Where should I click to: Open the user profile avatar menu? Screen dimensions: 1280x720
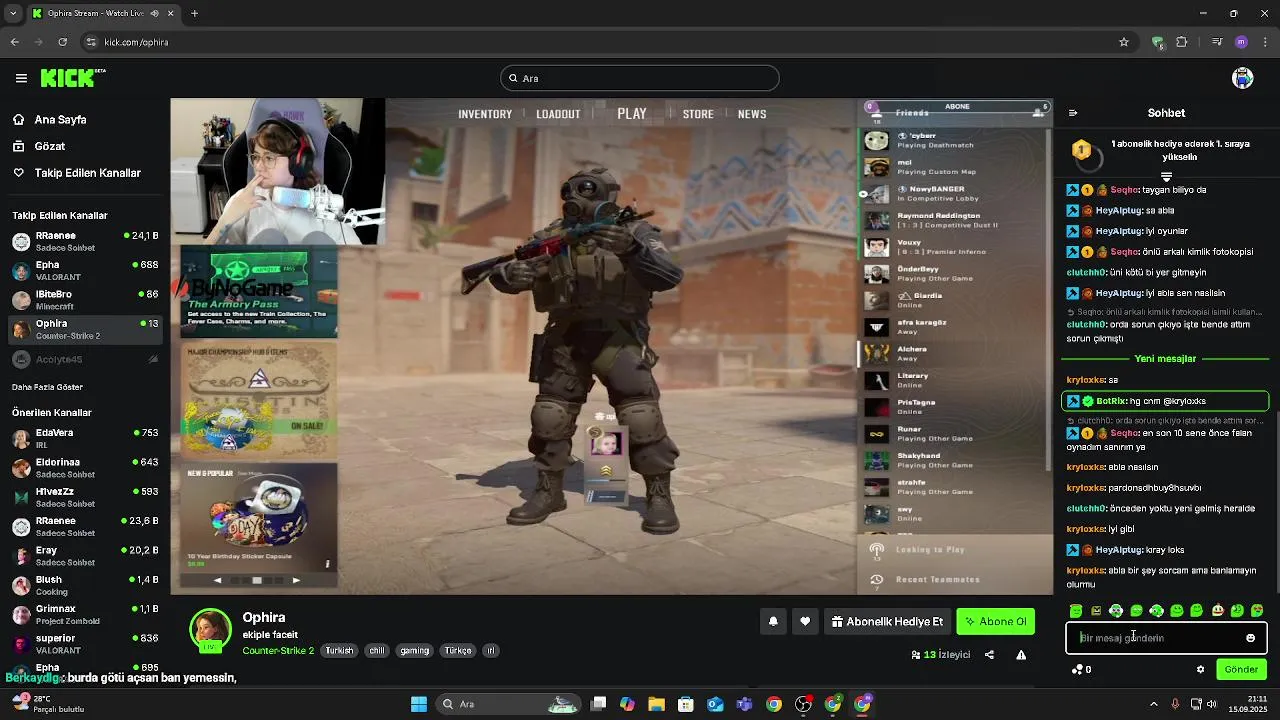(x=1243, y=78)
